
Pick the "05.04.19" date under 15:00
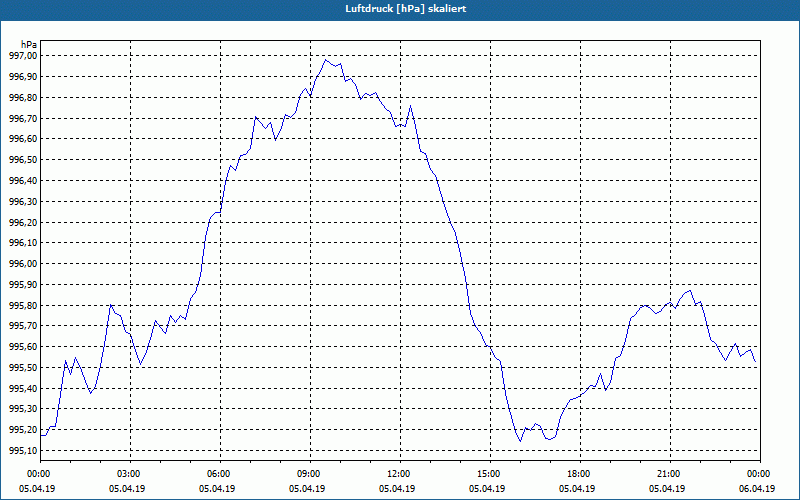pos(487,489)
